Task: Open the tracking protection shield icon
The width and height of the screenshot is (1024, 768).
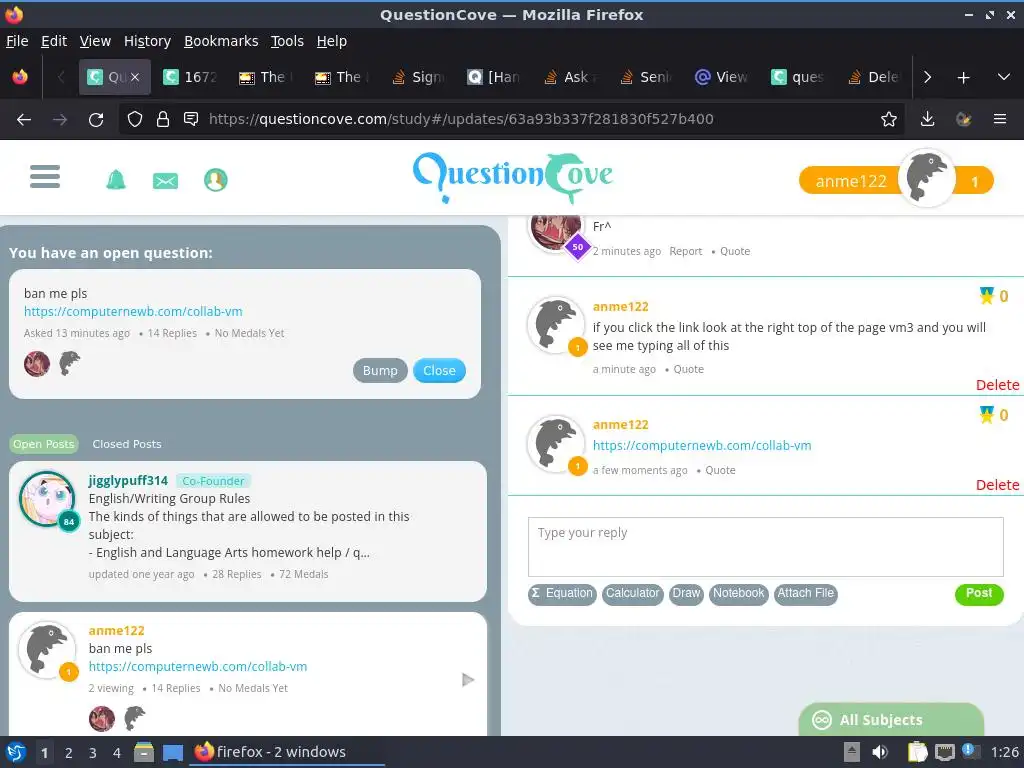Action: point(135,119)
